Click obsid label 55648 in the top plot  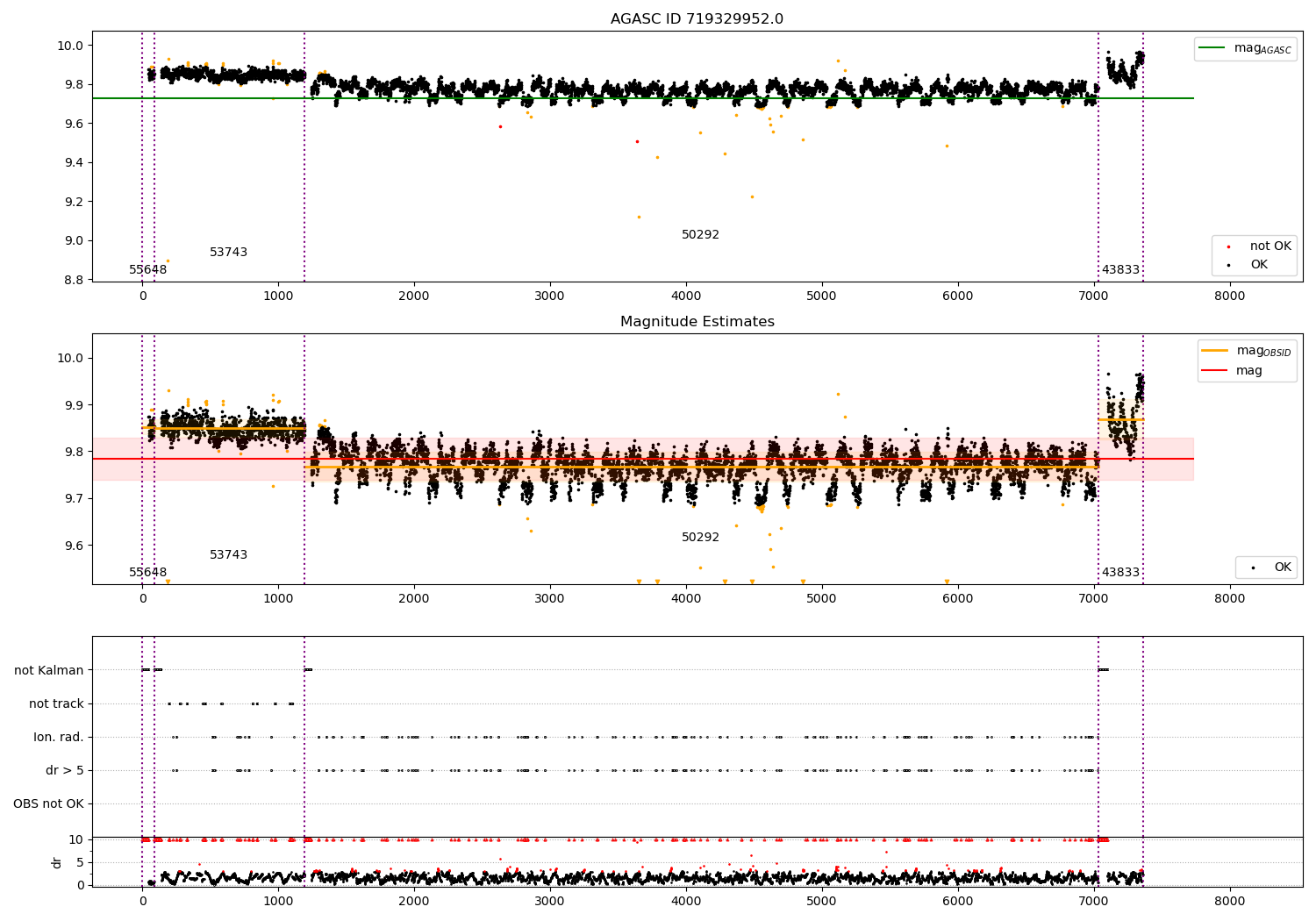[x=148, y=270]
